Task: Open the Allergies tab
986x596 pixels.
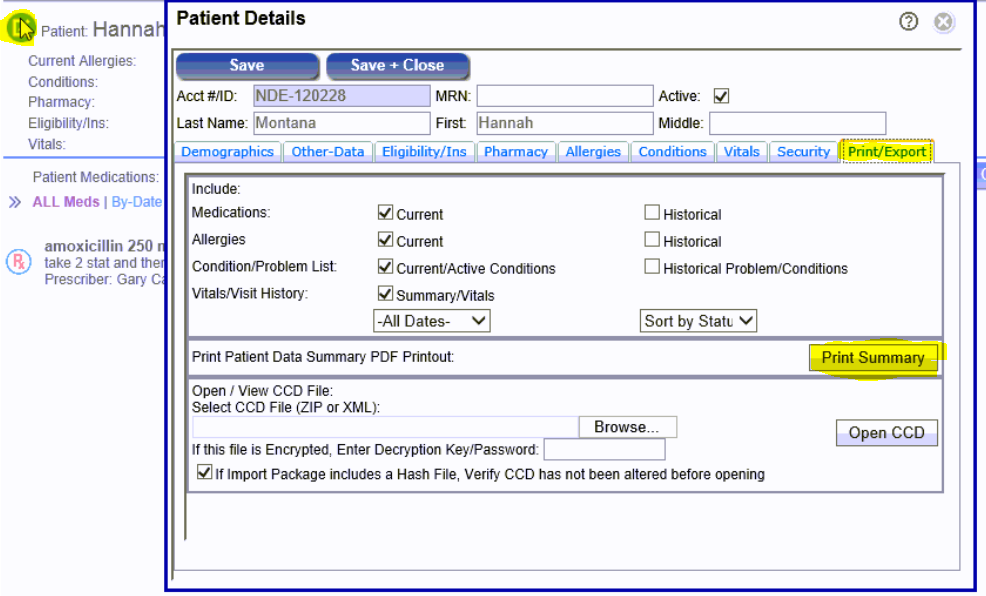Action: 593,152
